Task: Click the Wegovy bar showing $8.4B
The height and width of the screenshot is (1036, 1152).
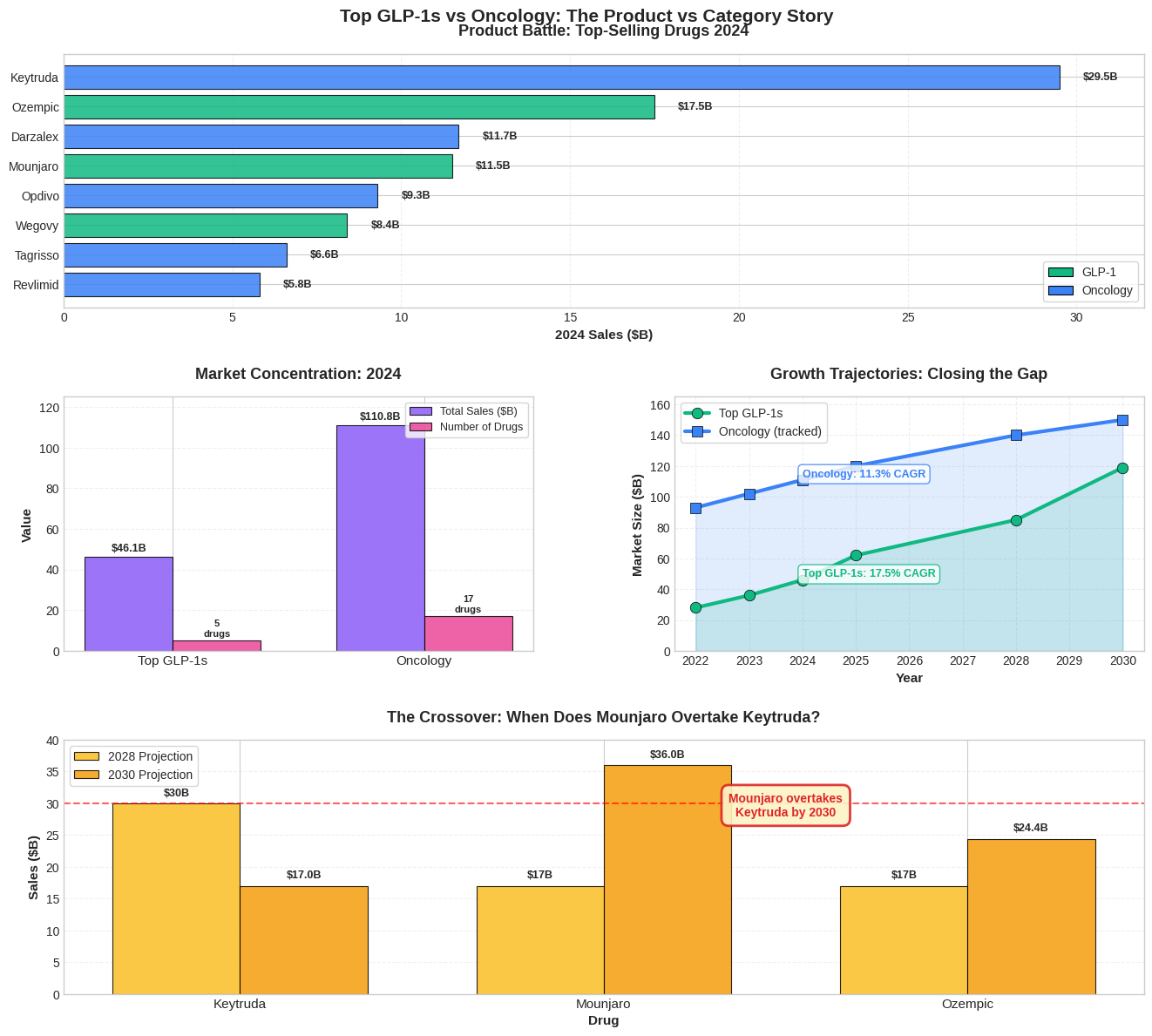Action: 205,226
